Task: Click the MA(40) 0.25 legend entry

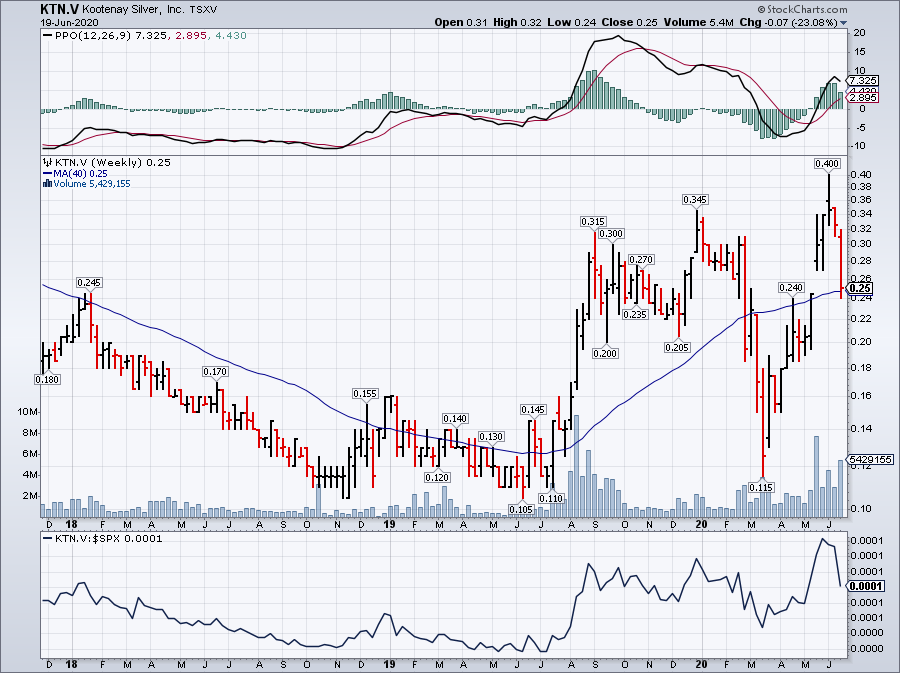Action: (75, 173)
